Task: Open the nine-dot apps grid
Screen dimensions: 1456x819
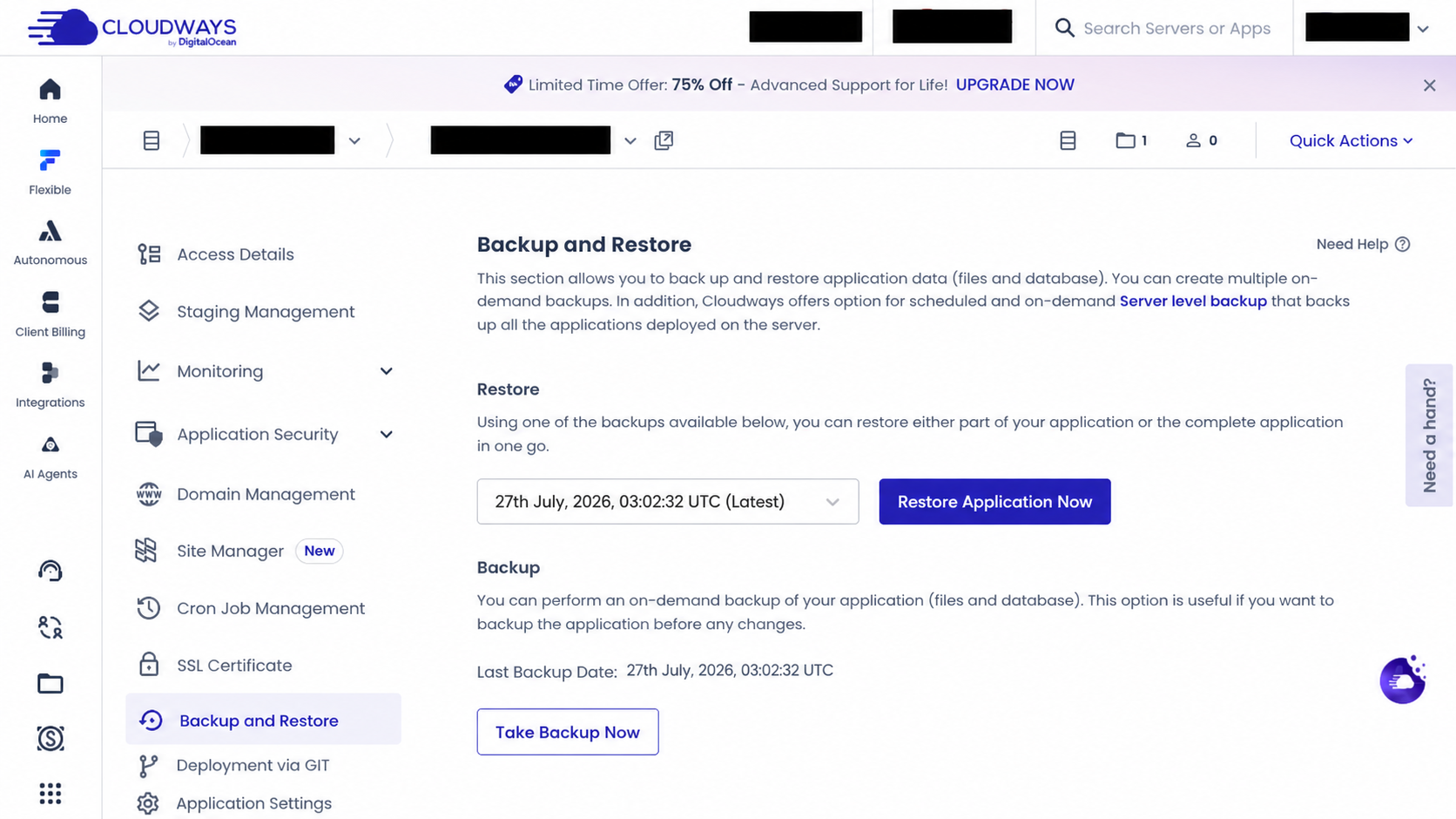Action: click(51, 794)
